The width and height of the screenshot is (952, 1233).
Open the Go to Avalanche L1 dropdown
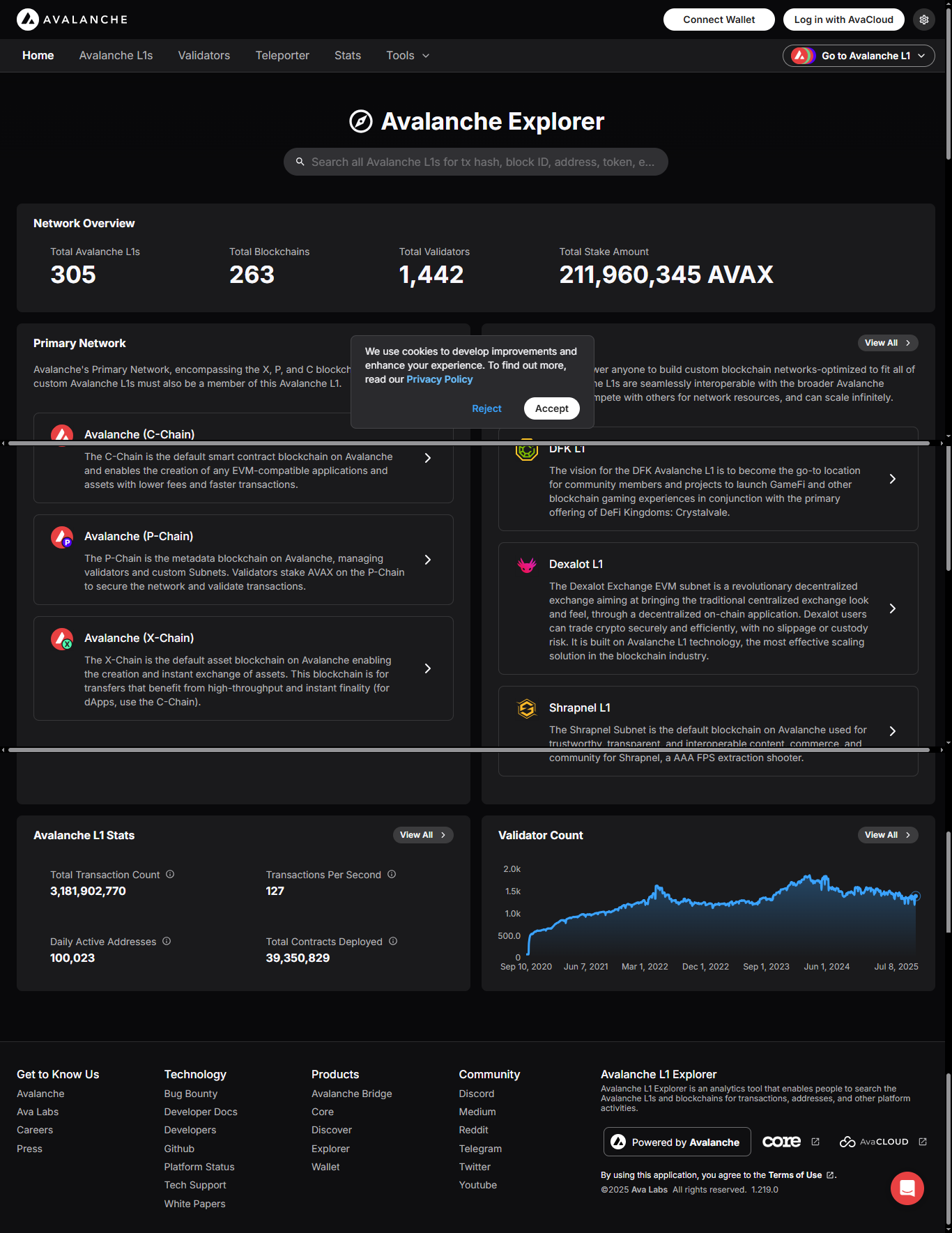pos(859,56)
